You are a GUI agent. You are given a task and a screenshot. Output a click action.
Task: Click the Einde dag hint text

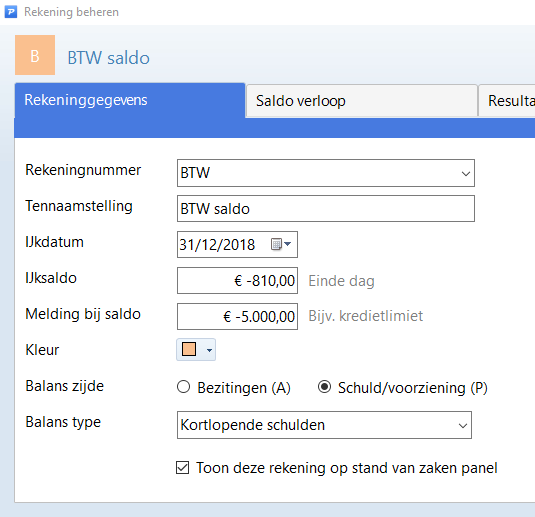tap(341, 281)
